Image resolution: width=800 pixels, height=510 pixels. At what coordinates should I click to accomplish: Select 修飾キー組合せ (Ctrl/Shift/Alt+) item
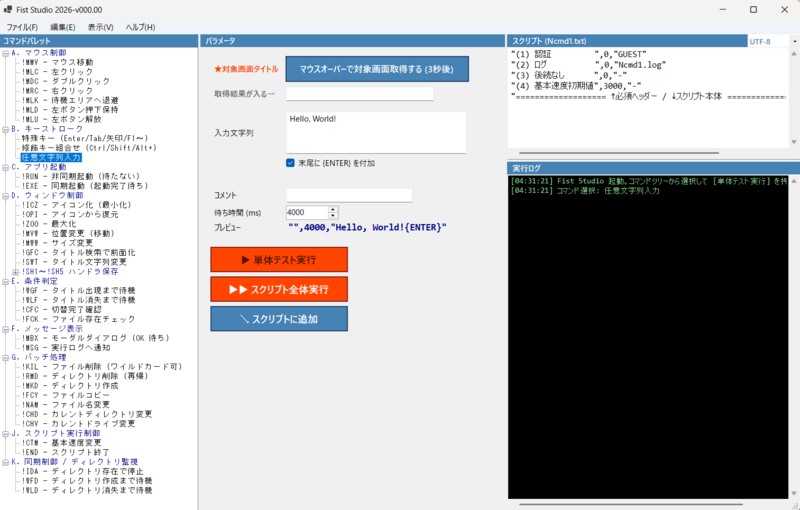click(89, 148)
